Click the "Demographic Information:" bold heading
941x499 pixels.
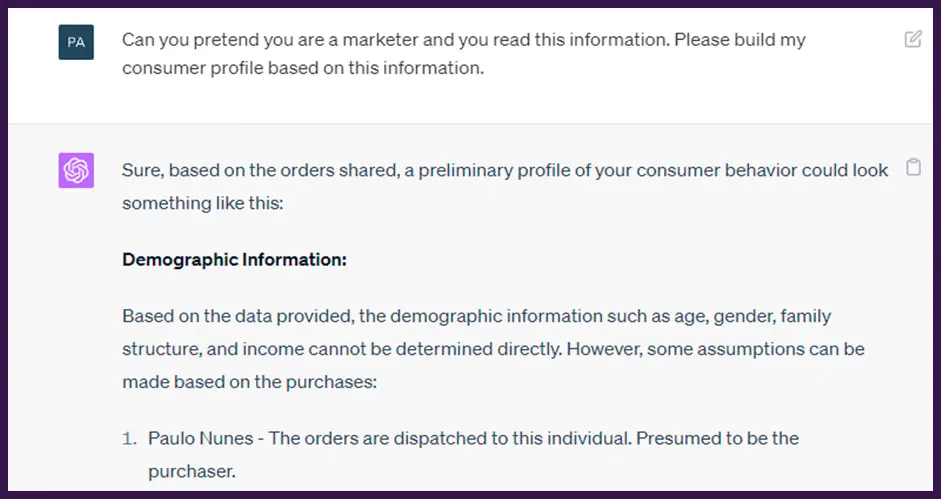point(234,260)
